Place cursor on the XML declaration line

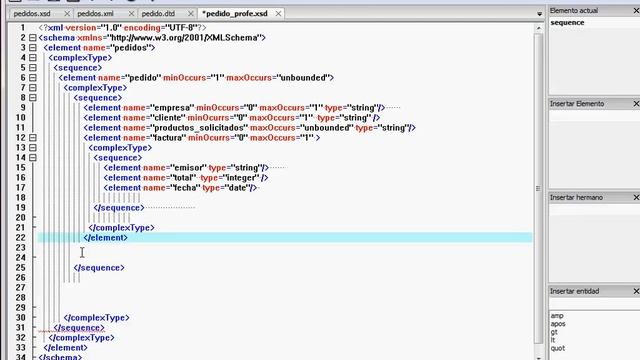(122, 28)
